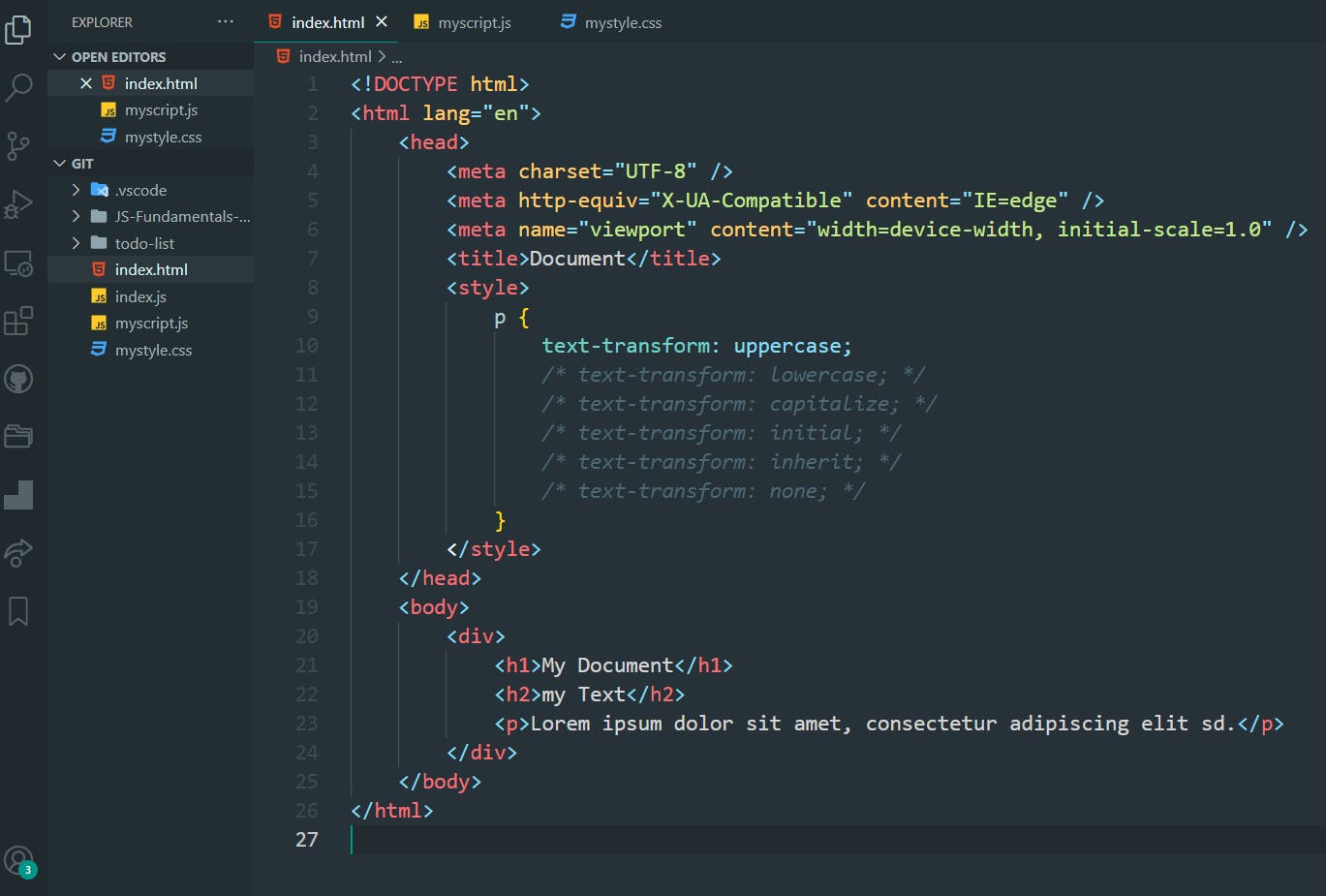Screen dimensions: 1326x896
Task: Open the Live Share view
Action: (18, 553)
